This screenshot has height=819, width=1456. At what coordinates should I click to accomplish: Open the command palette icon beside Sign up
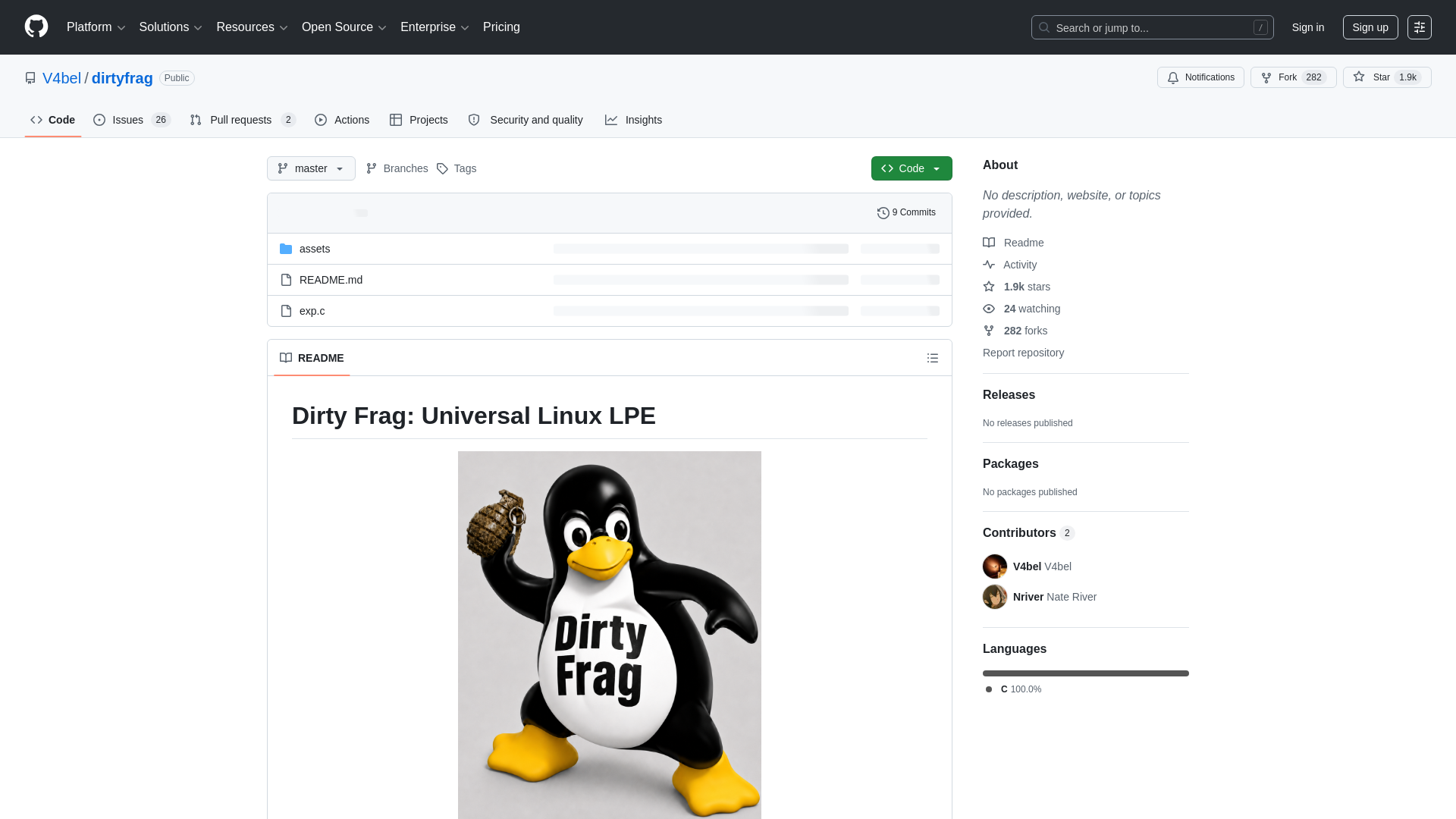coord(1420,27)
